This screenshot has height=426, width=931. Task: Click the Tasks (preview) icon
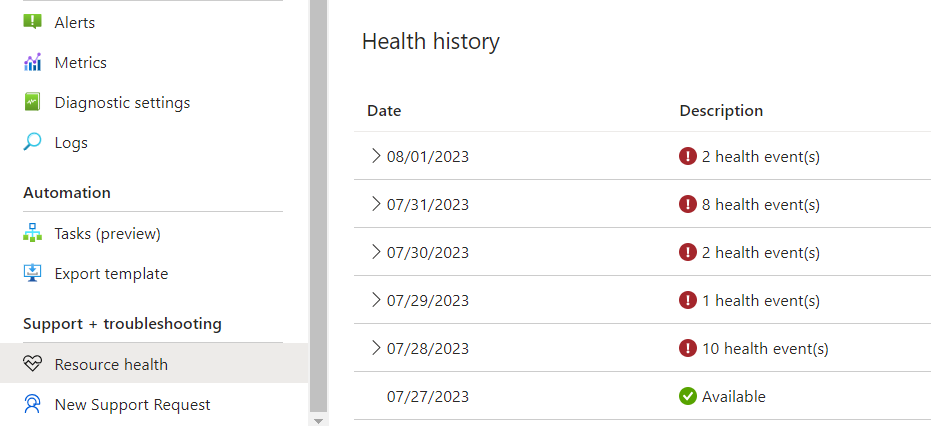pos(32,233)
